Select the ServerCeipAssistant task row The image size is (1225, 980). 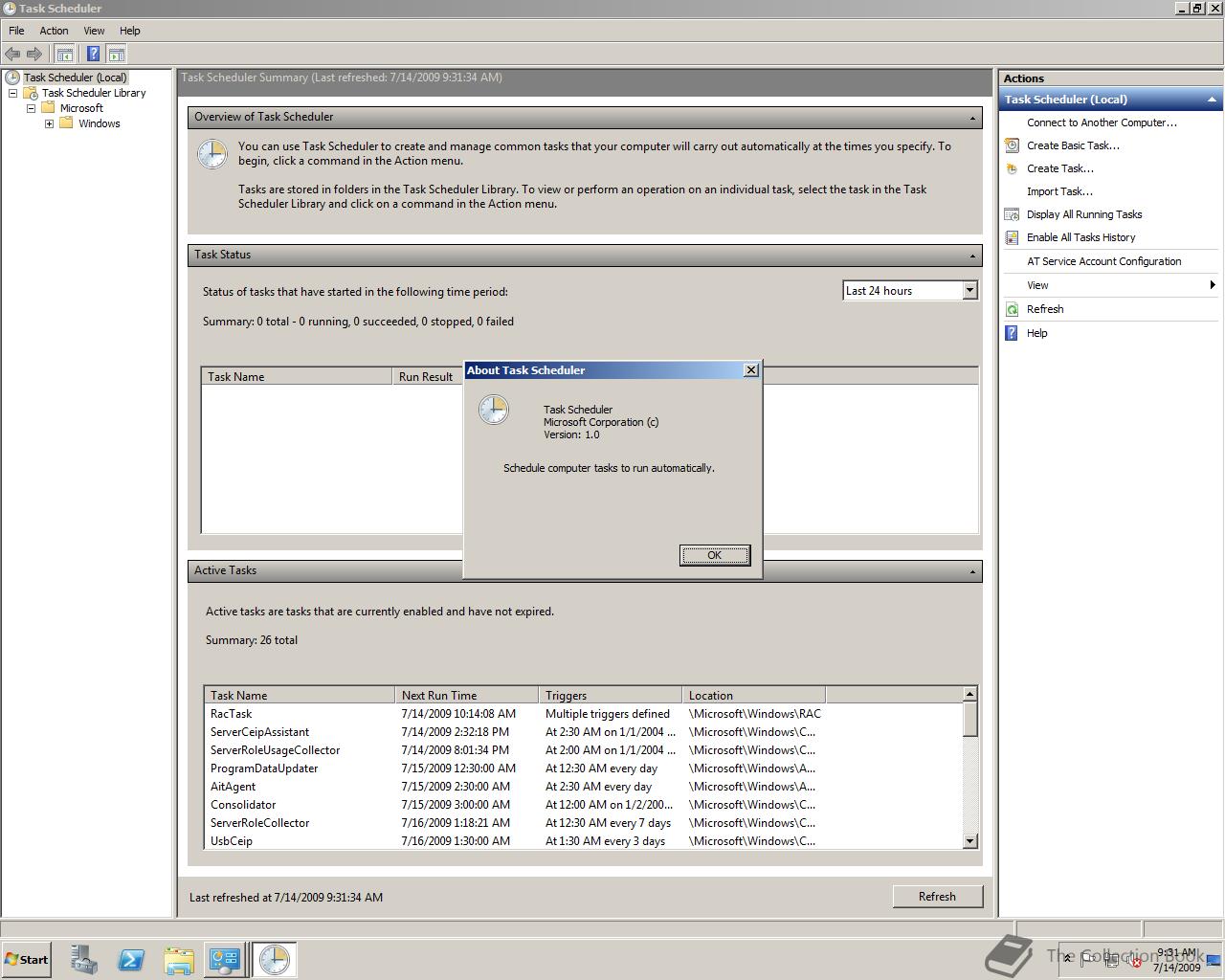click(x=583, y=732)
